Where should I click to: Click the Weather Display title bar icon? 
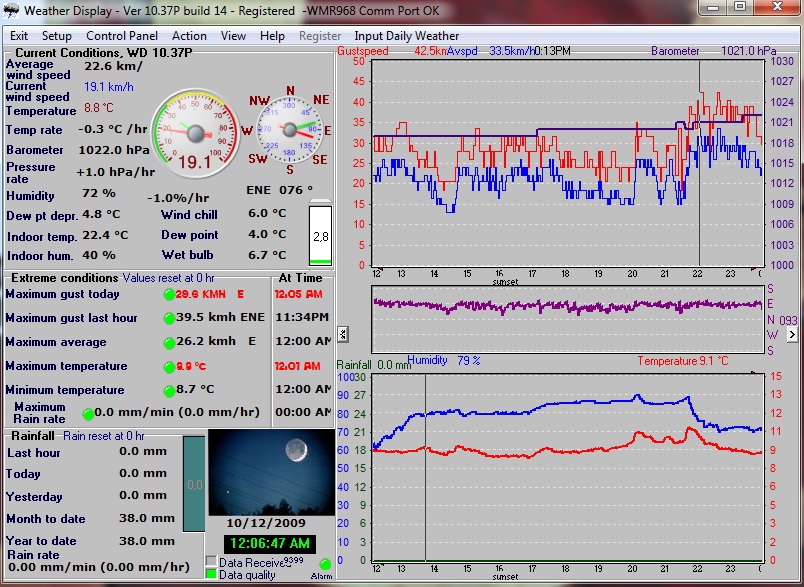coord(11,11)
